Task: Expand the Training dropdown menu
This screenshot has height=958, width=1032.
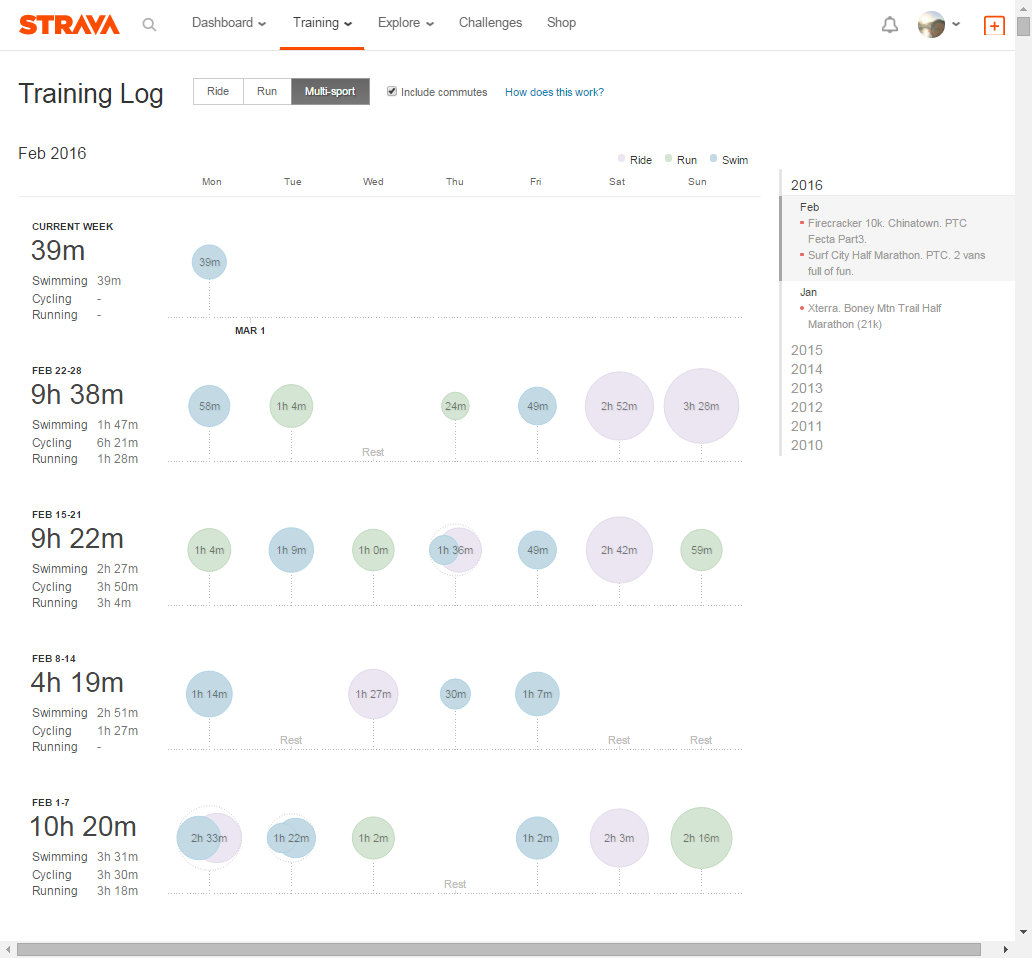Action: point(322,23)
